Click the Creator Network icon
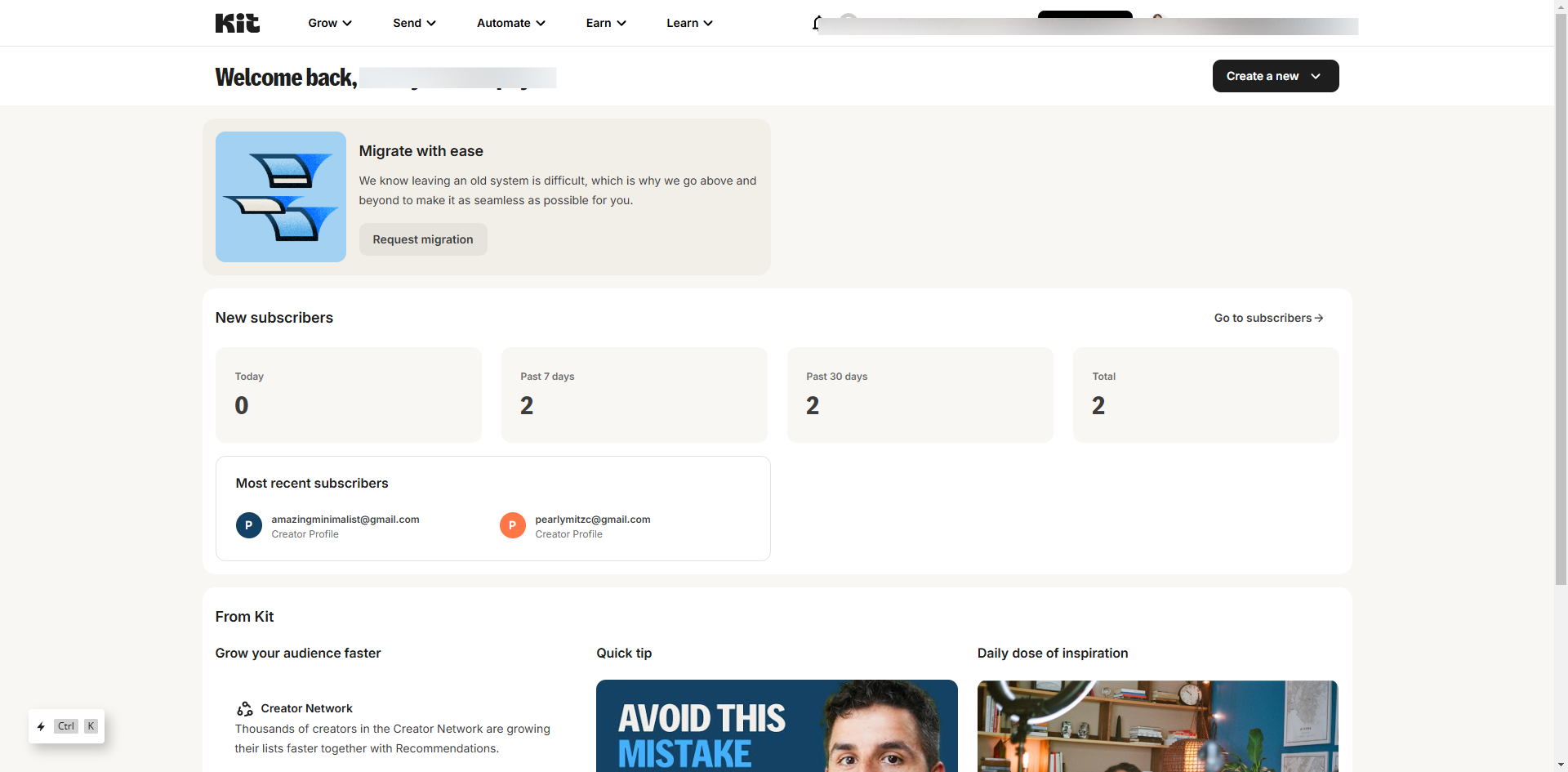The height and width of the screenshot is (772, 1568). pos(244,708)
